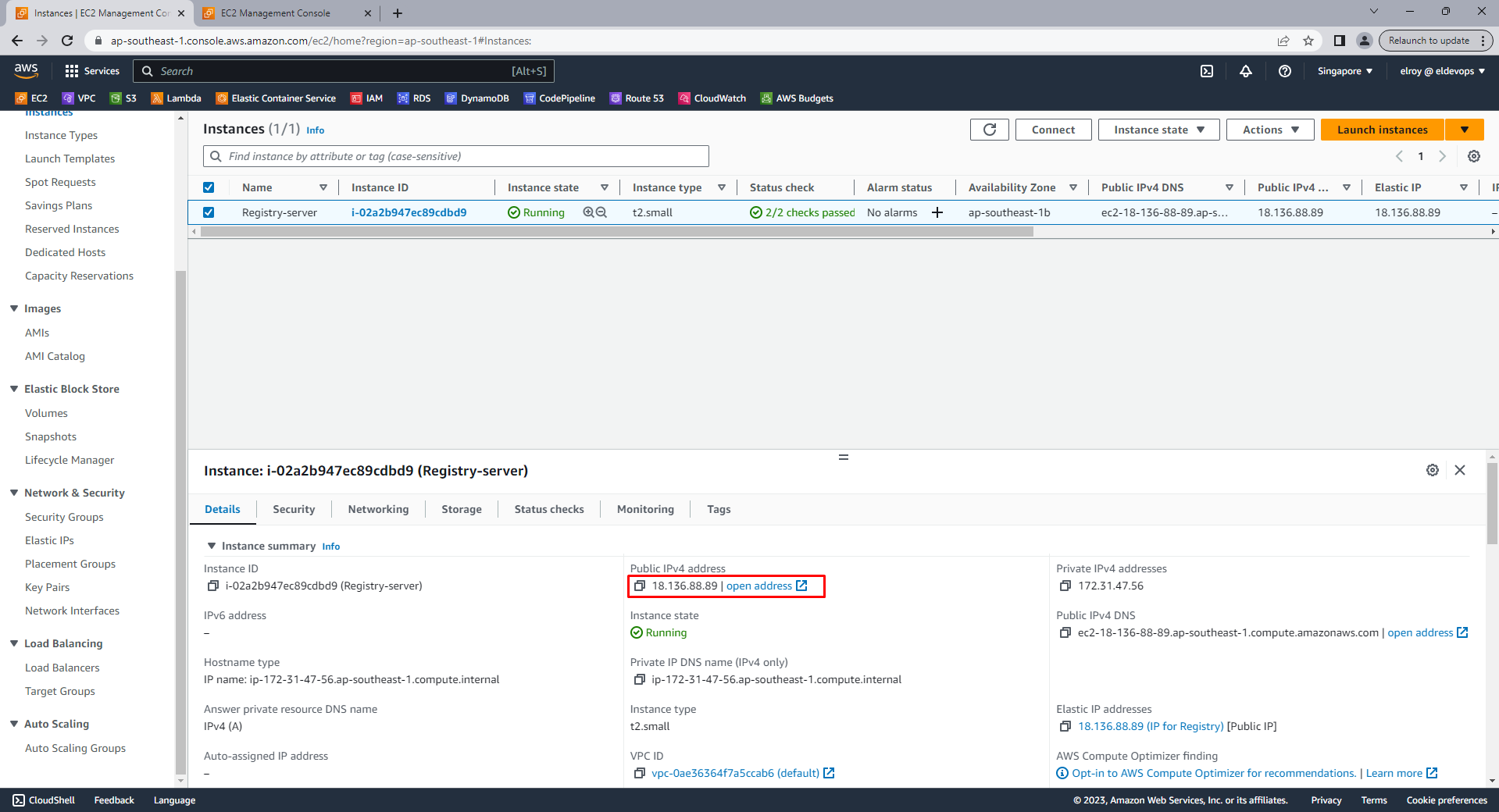
Task: Open the Singapore region selector
Action: [1345, 71]
